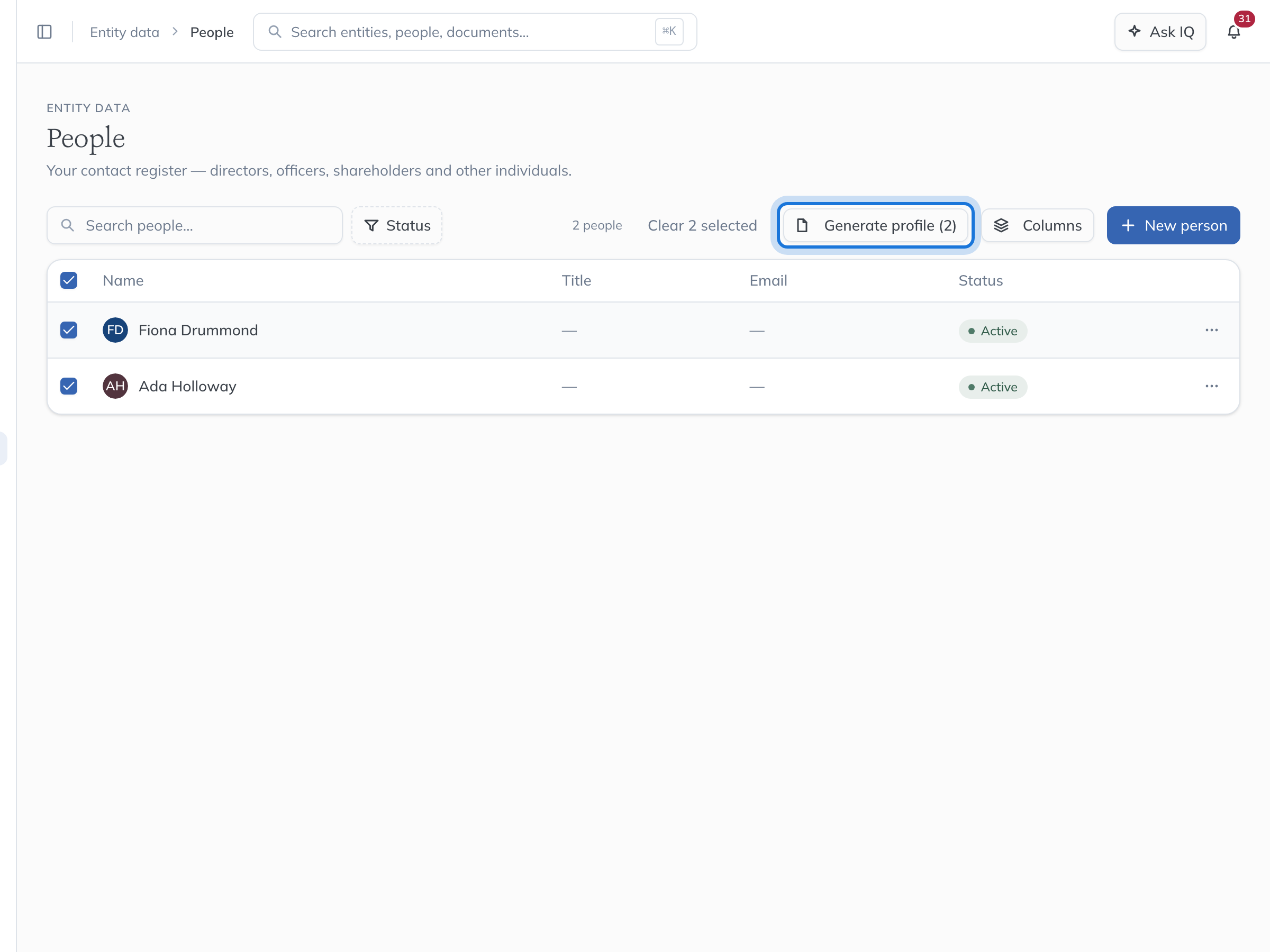The width and height of the screenshot is (1270, 952).
Task: Sort by the Name column header
Action: [123, 281]
